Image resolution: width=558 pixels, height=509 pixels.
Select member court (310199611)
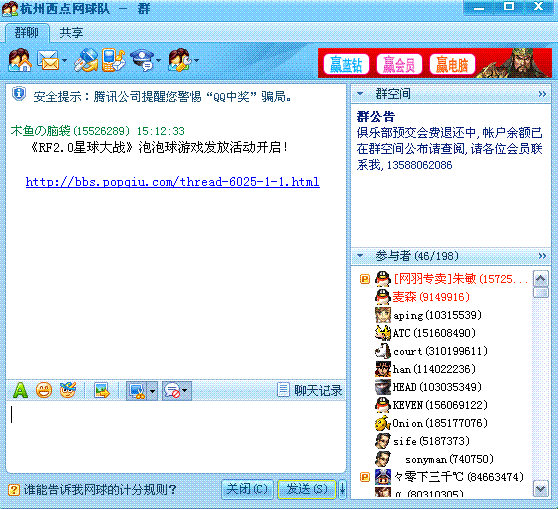click(431, 351)
